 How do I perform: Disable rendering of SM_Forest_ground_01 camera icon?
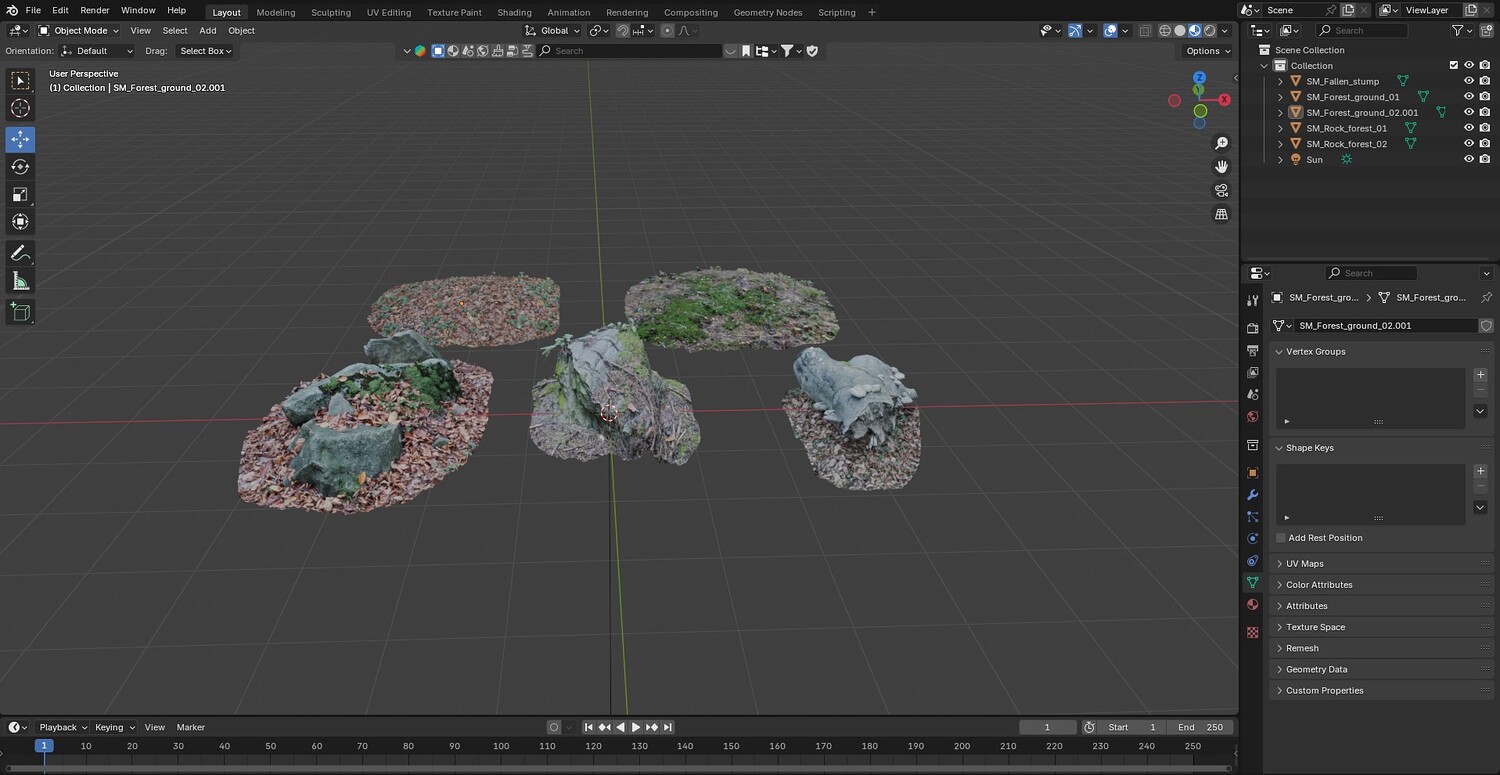pos(1484,97)
